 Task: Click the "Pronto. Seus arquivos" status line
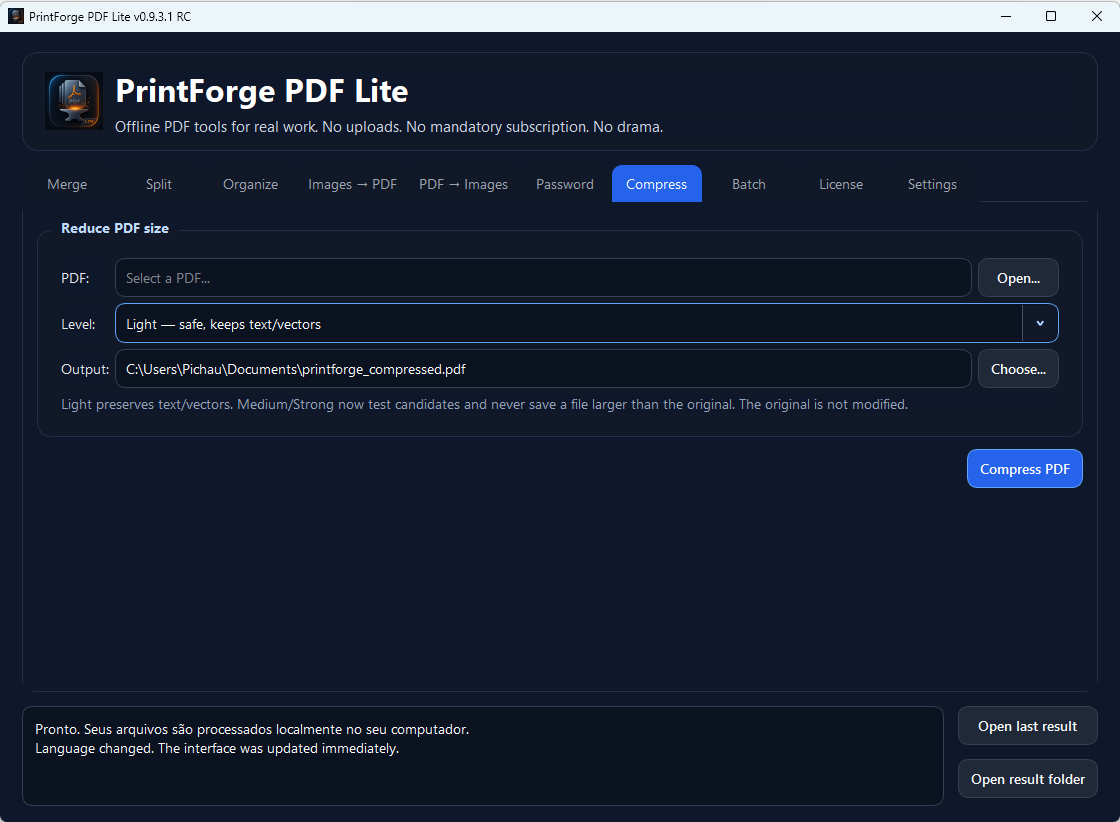coord(252,729)
